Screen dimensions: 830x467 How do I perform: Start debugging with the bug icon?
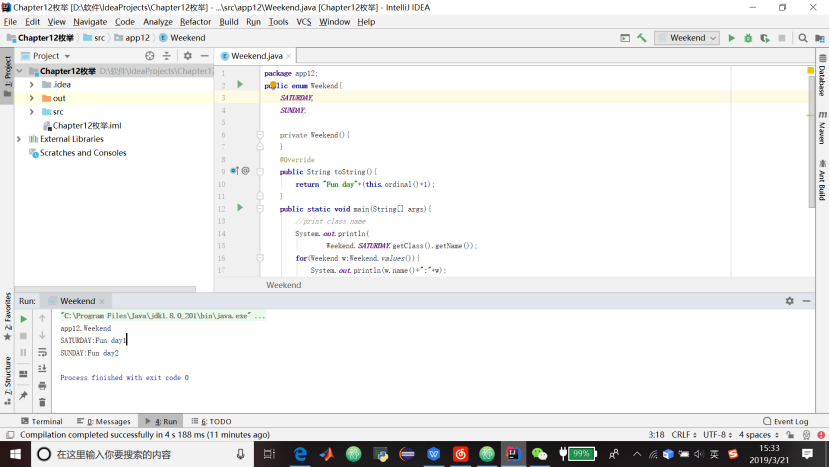coord(748,38)
